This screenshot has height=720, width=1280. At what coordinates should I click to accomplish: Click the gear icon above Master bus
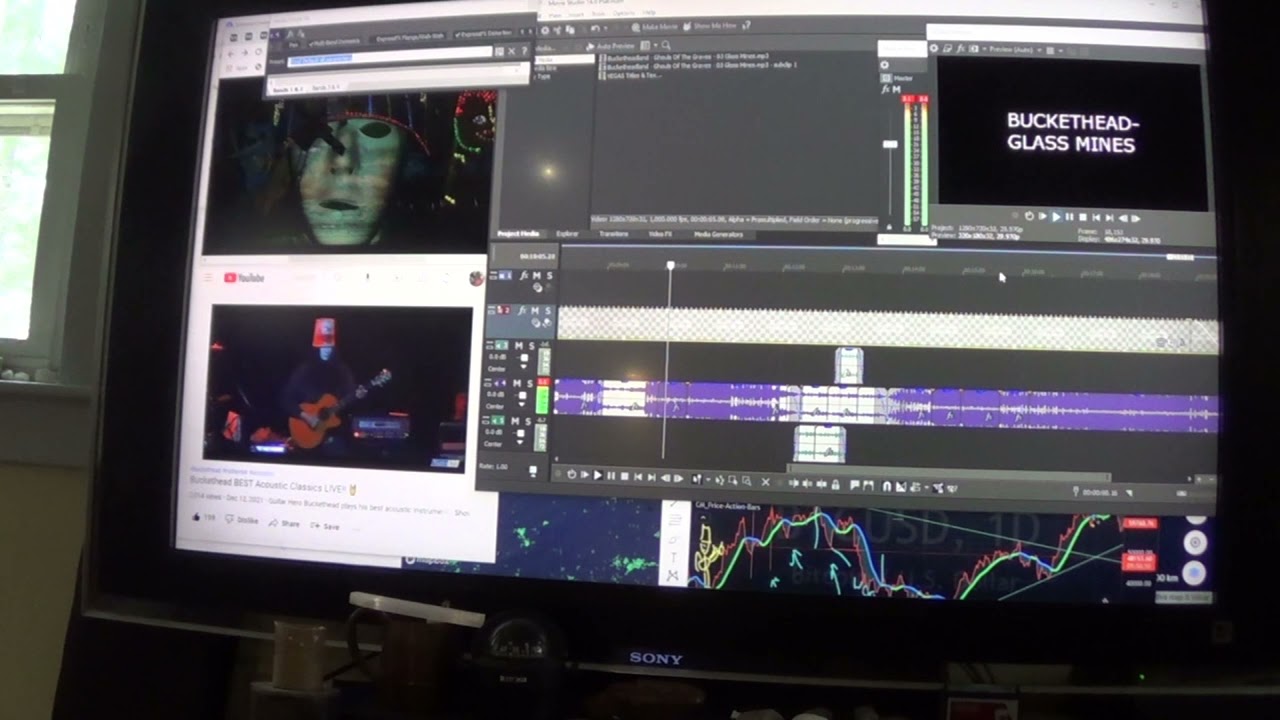[x=884, y=65]
